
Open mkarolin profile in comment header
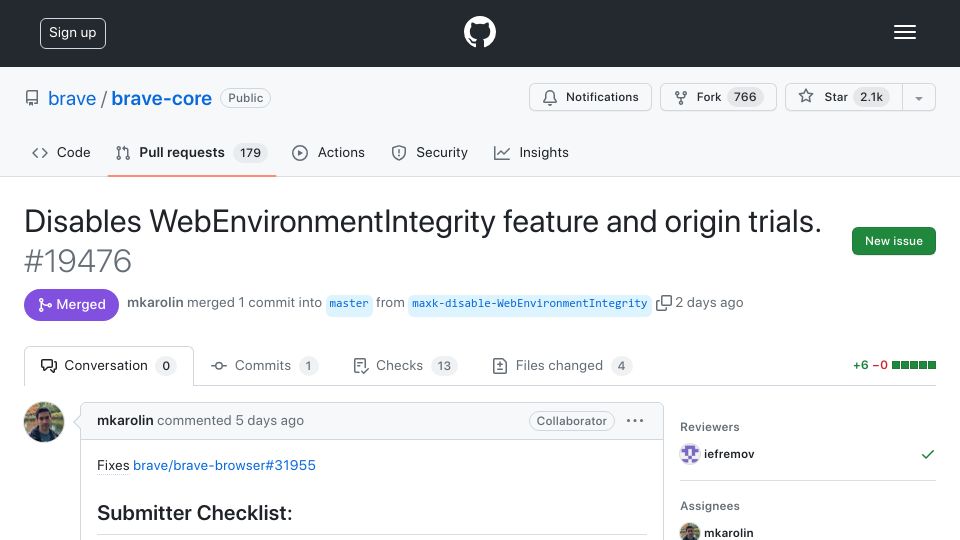pyautogui.click(x=125, y=421)
